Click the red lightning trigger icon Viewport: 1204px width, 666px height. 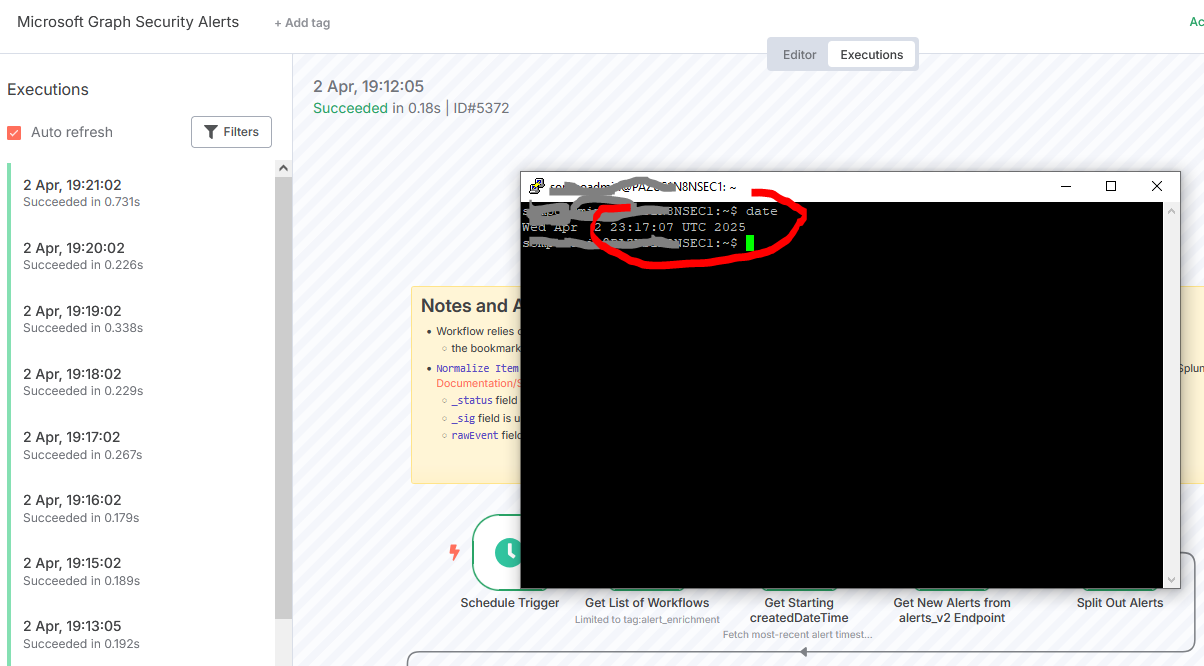454,552
